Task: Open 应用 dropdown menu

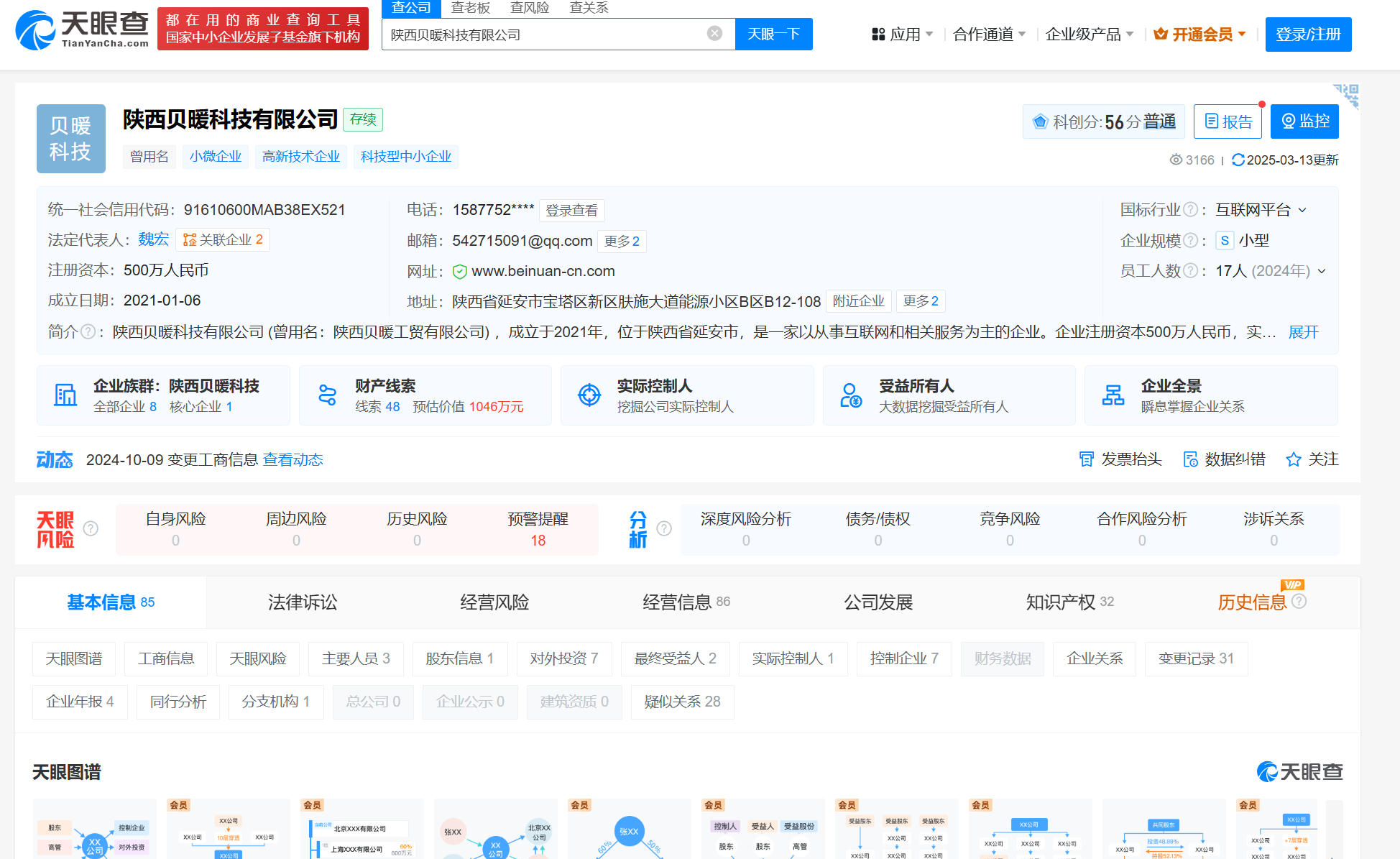Action: tap(902, 34)
